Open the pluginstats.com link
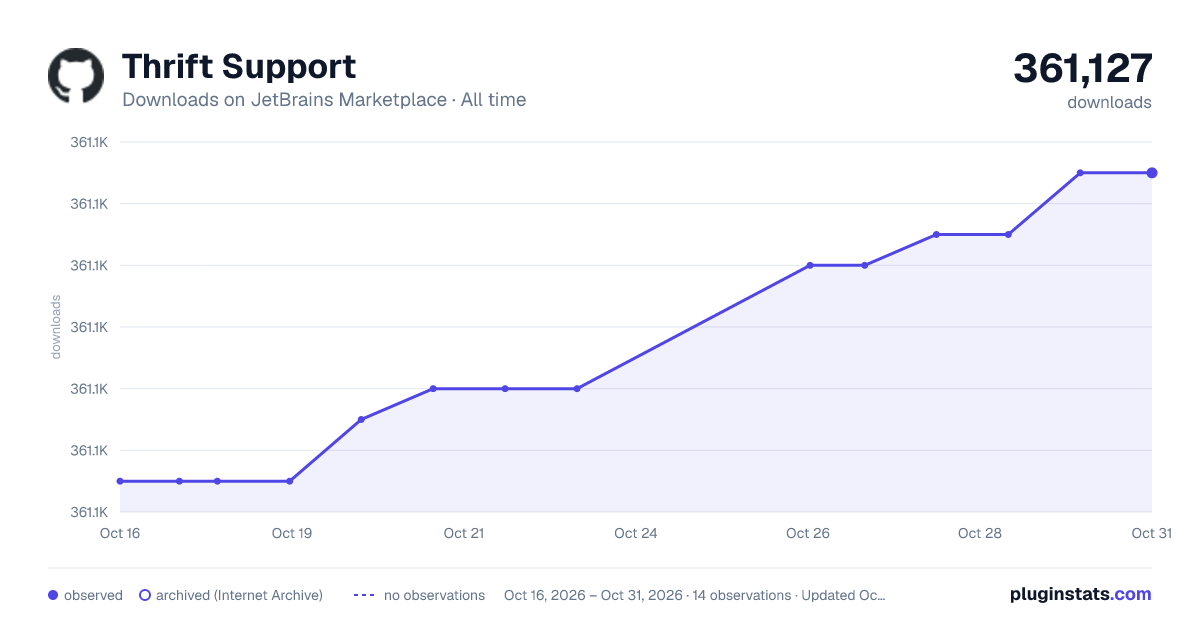The image size is (1200, 630). tap(1080, 594)
